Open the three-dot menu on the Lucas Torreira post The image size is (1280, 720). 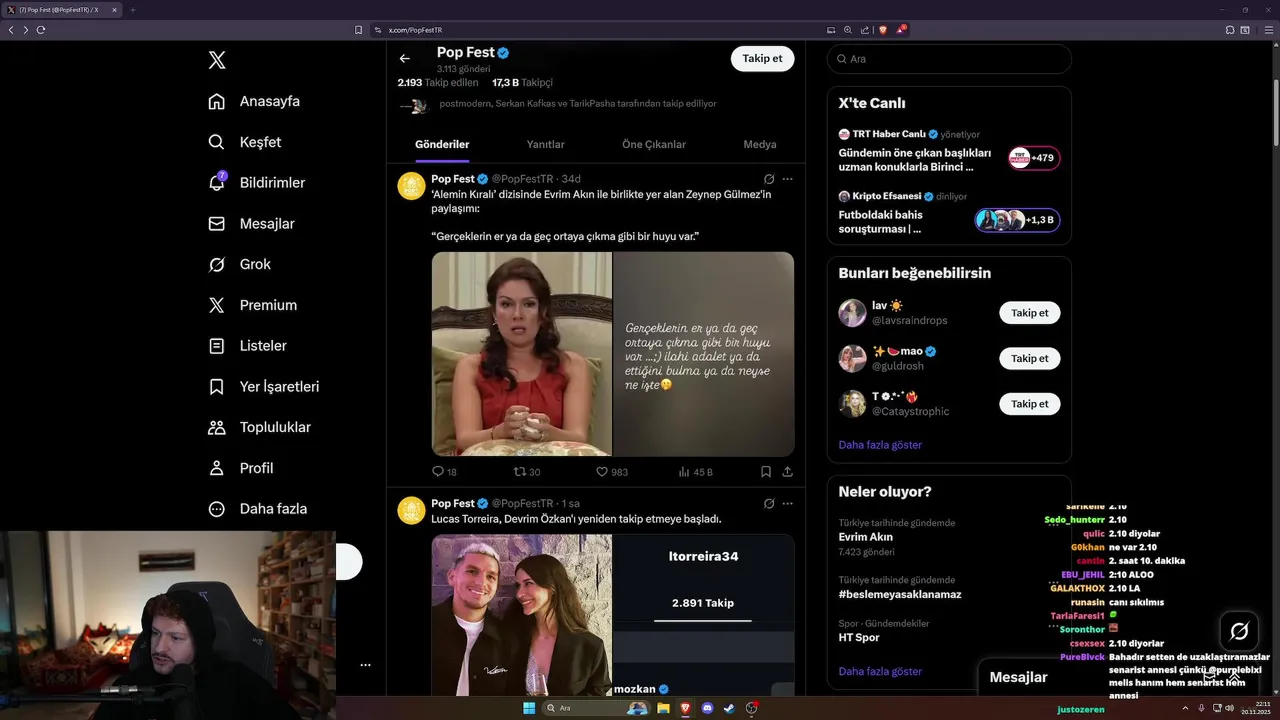pos(788,503)
